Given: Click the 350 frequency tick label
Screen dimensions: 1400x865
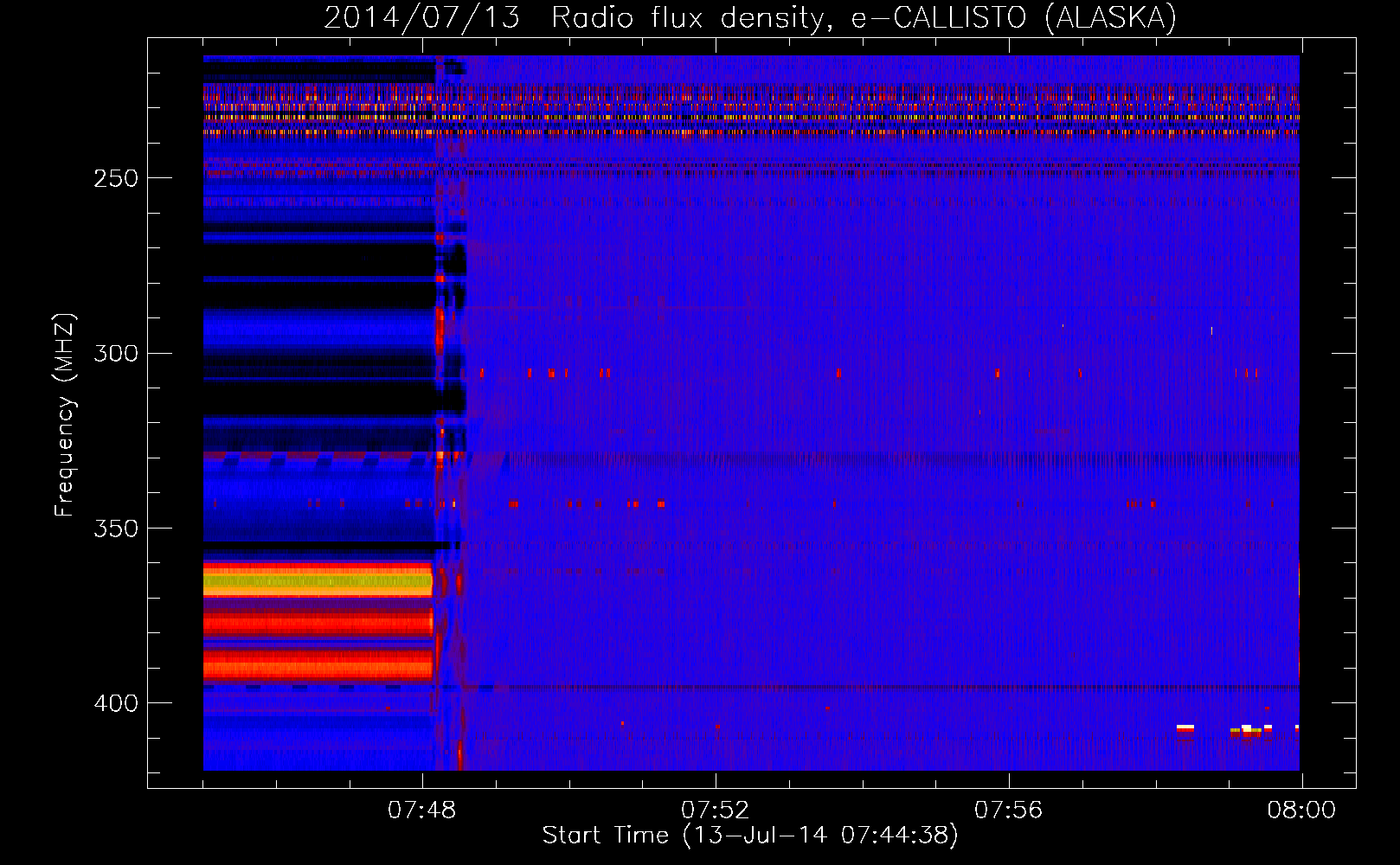Looking at the screenshot, I should coord(116,529).
